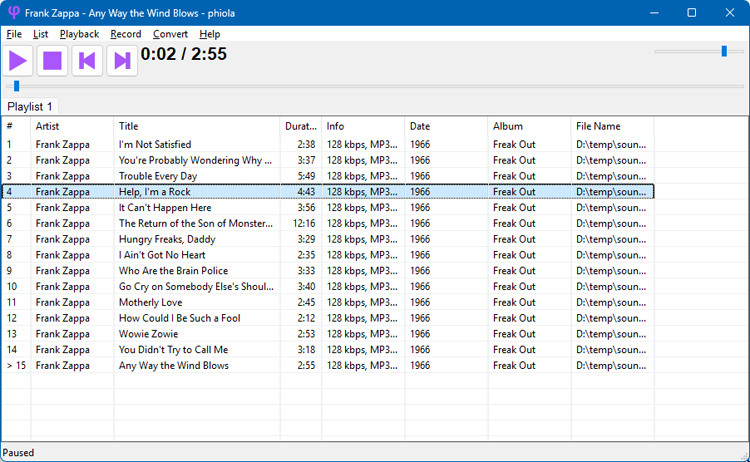Viewport: 750px width, 462px height.
Task: Select "Any Way the Wind Blows" row
Action: coord(174,366)
